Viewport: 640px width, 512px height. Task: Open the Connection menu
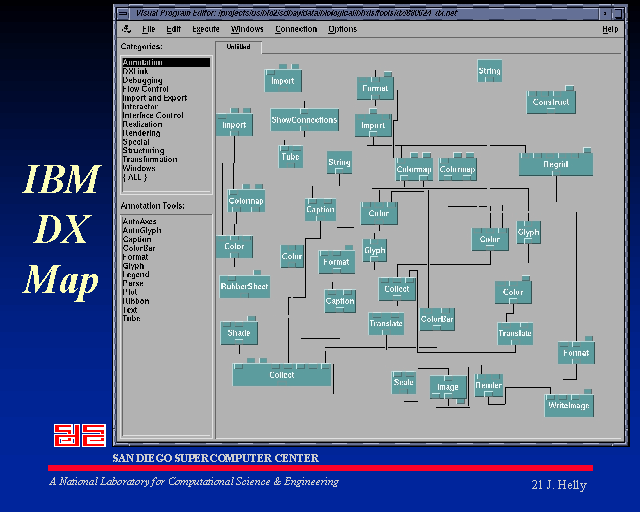click(296, 29)
